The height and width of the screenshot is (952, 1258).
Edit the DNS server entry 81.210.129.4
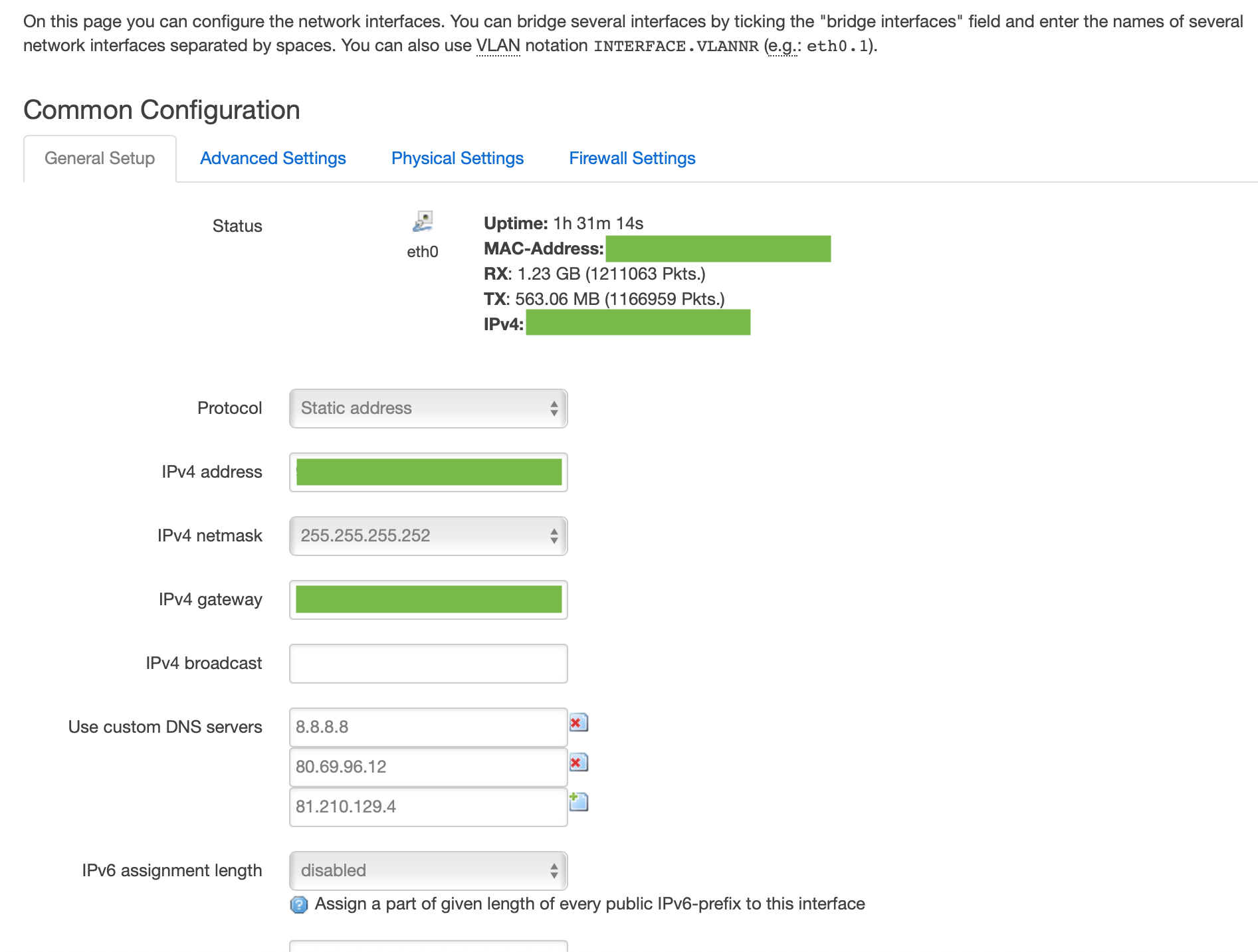428,807
